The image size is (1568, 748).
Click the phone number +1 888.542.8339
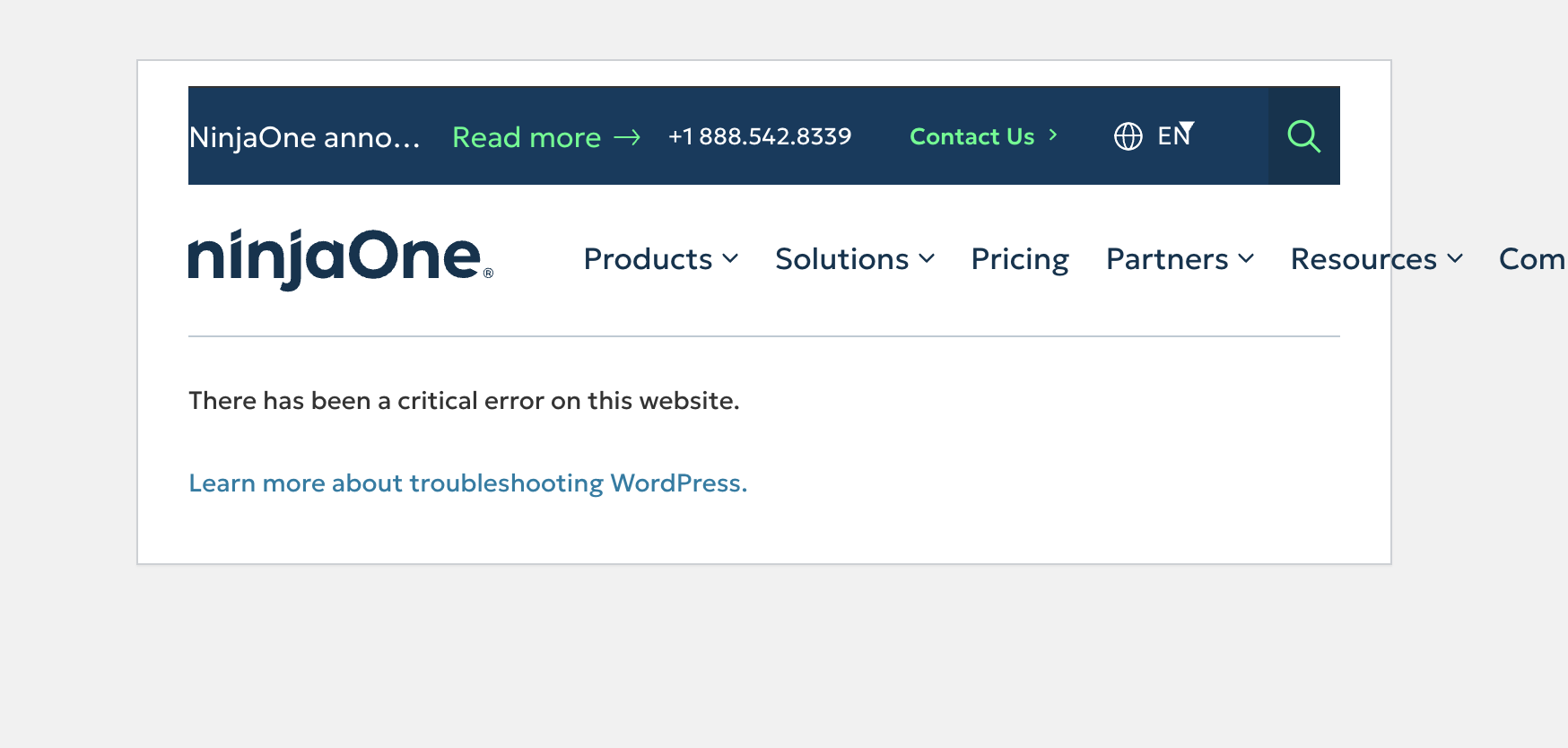coord(760,136)
